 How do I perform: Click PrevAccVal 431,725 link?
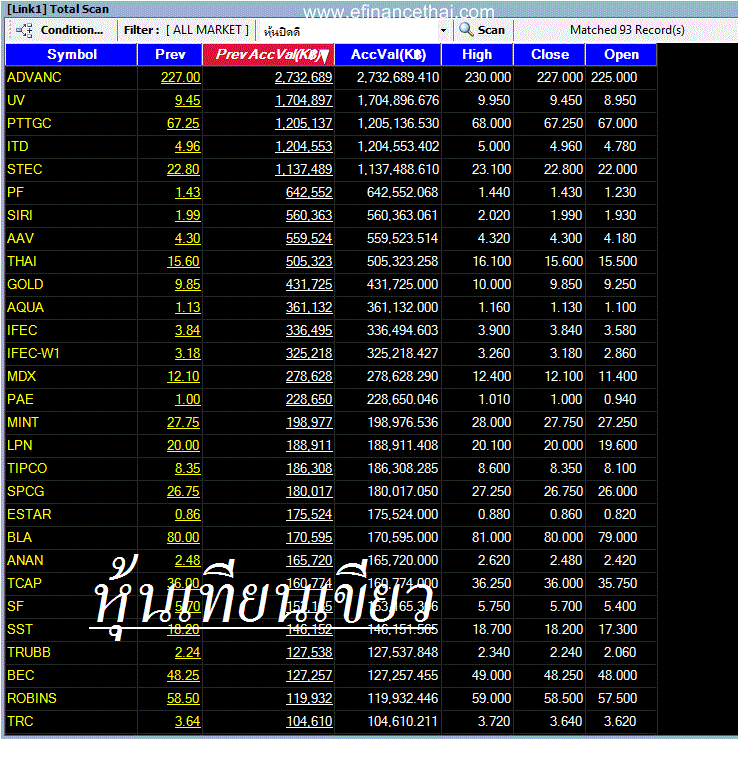click(x=309, y=284)
